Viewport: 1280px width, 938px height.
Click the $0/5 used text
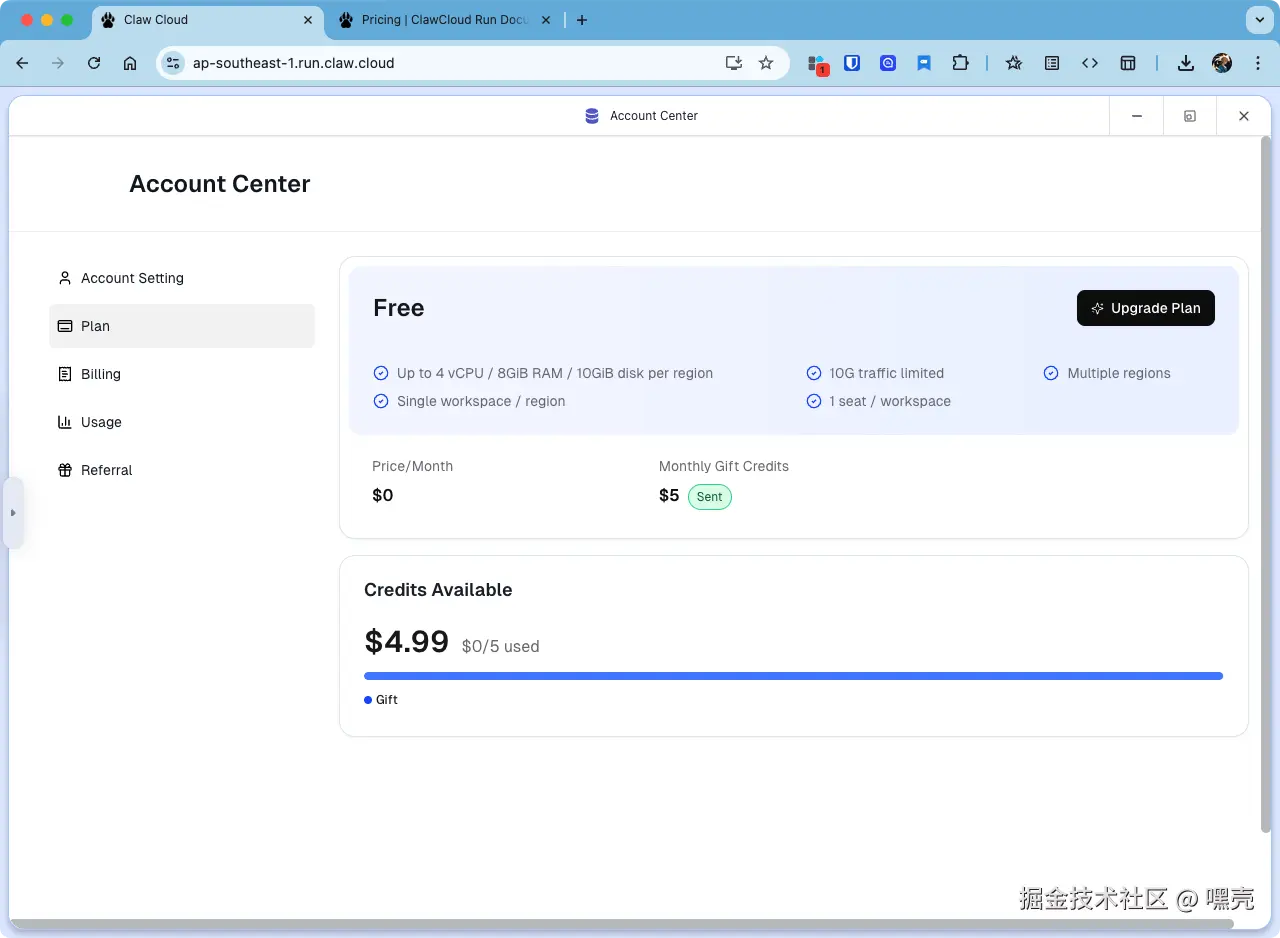tap(501, 647)
